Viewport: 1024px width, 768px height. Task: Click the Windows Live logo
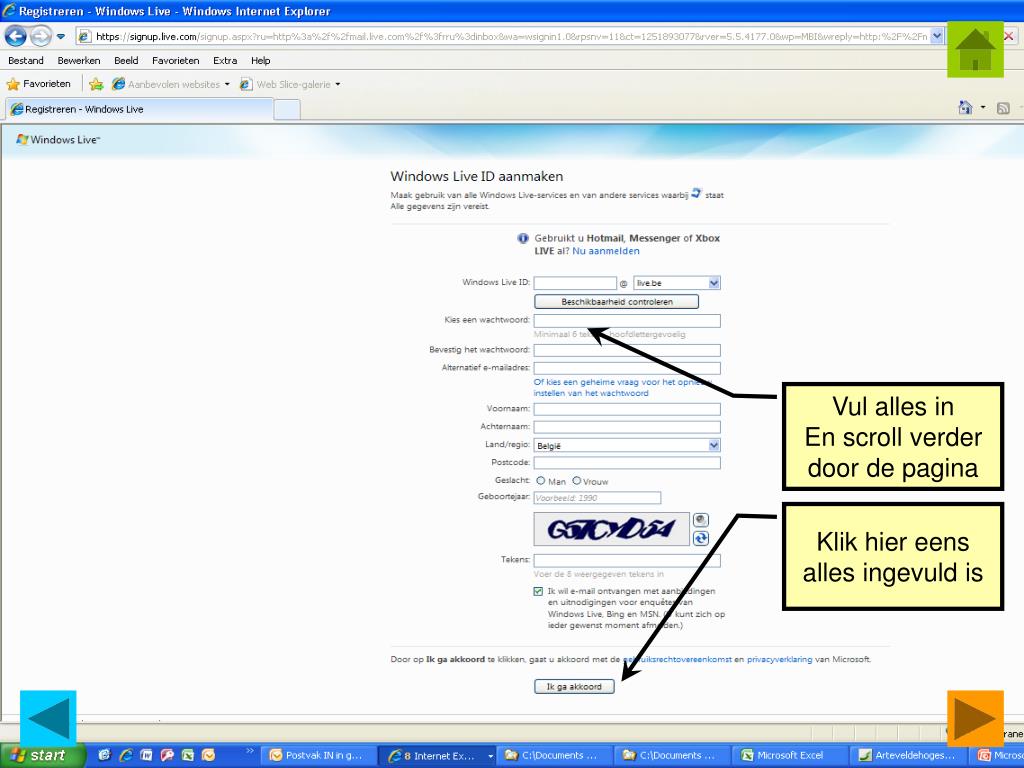point(57,139)
